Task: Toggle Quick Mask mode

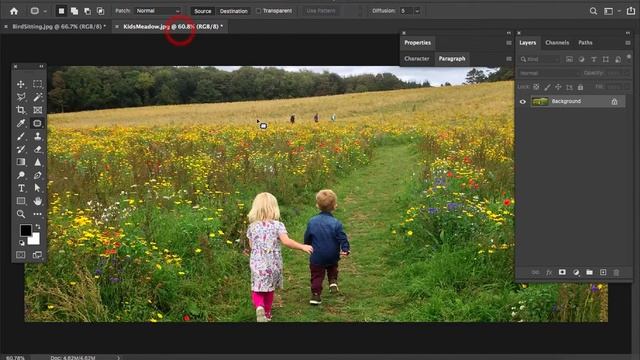Action: tap(20, 255)
